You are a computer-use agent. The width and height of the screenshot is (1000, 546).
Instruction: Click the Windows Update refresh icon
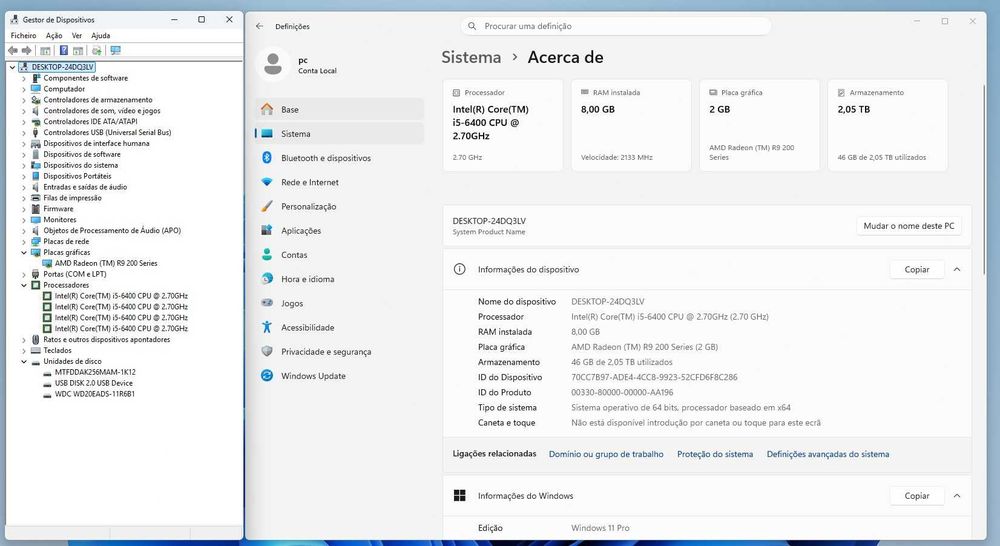coord(267,376)
